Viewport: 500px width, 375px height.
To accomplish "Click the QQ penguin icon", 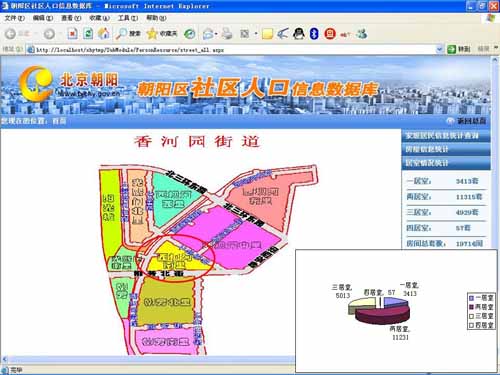I will tap(298, 33).
